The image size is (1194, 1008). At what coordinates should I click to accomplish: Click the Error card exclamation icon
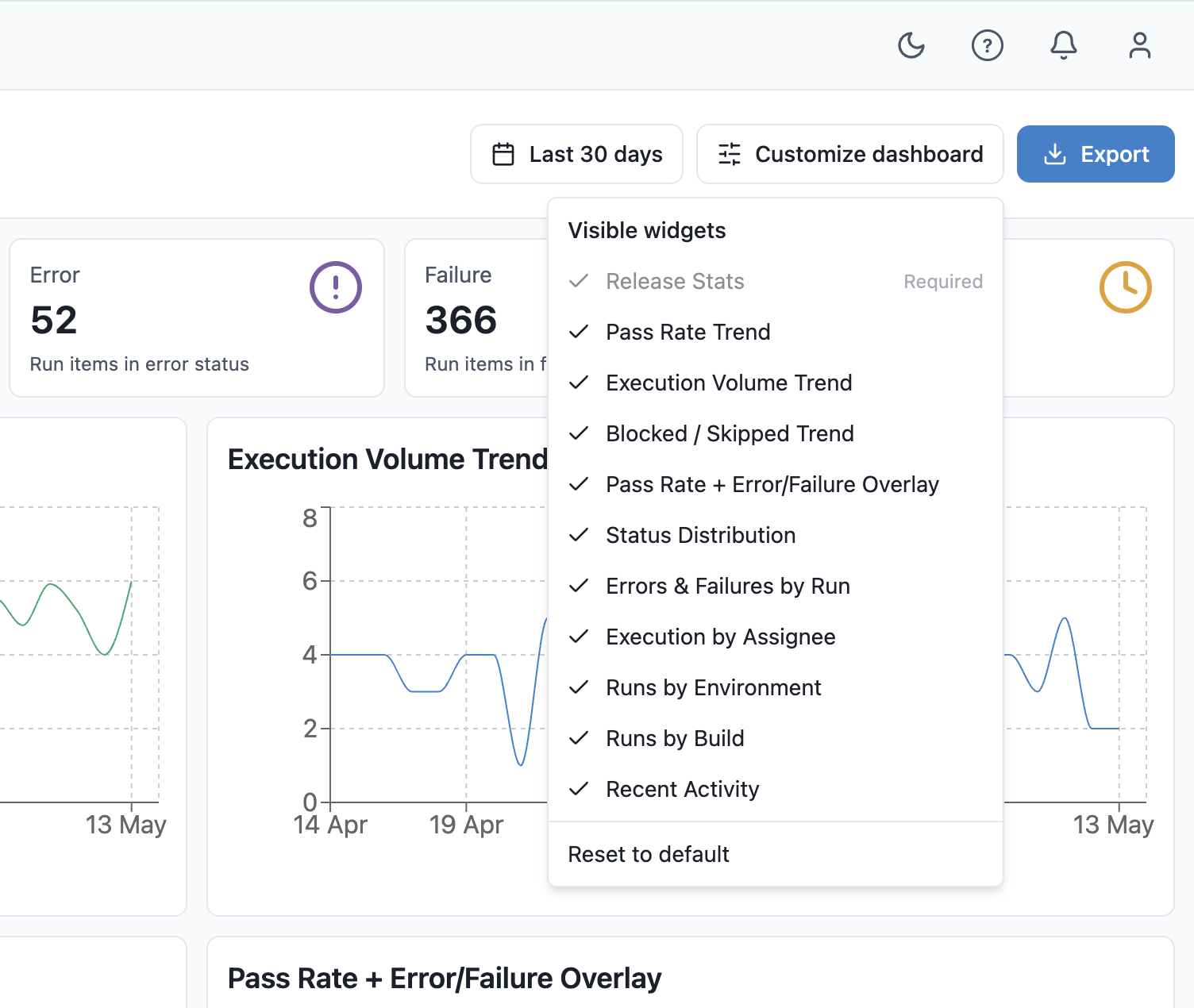(336, 287)
